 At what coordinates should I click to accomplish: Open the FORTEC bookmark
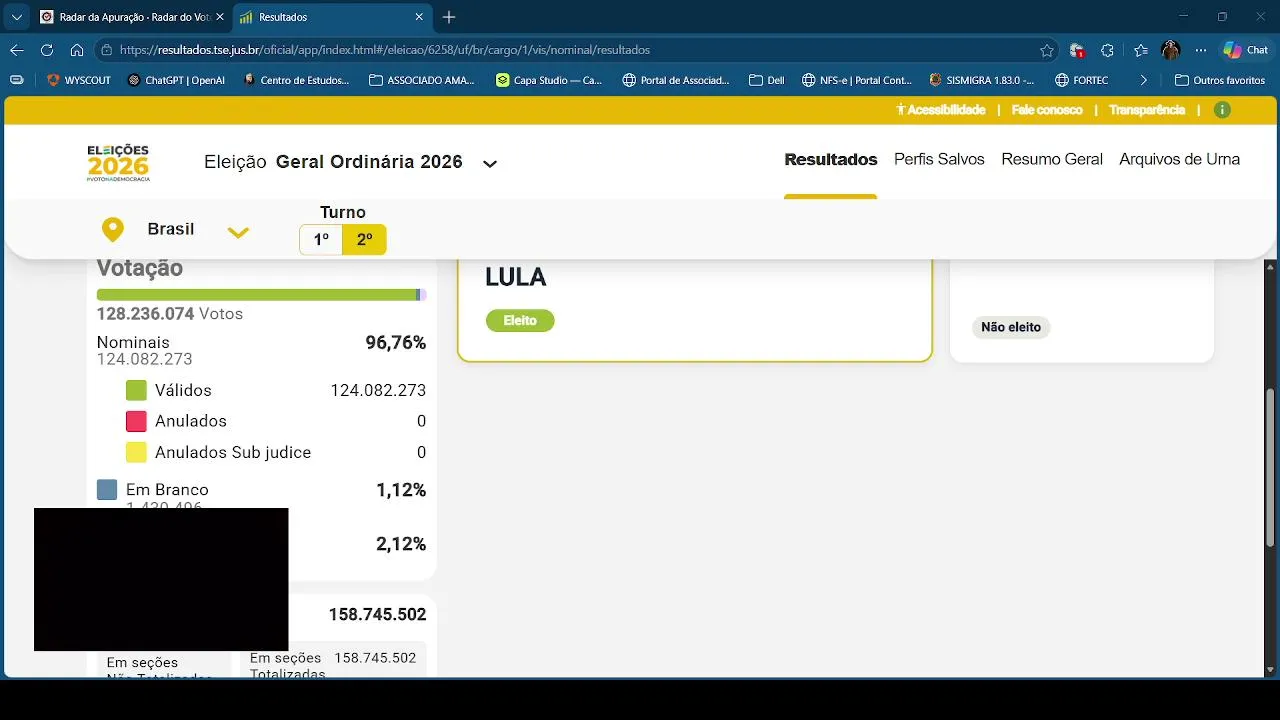[x=1082, y=80]
